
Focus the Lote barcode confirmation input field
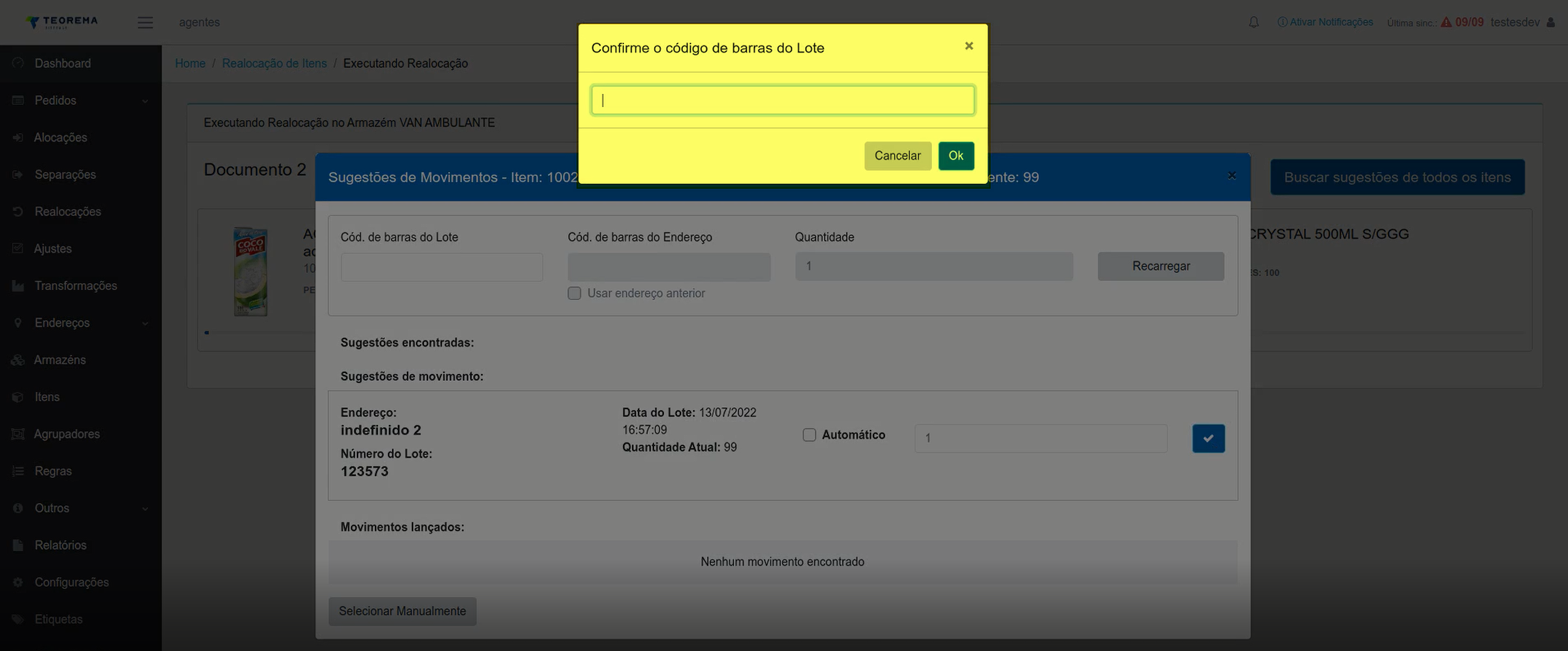pos(782,100)
